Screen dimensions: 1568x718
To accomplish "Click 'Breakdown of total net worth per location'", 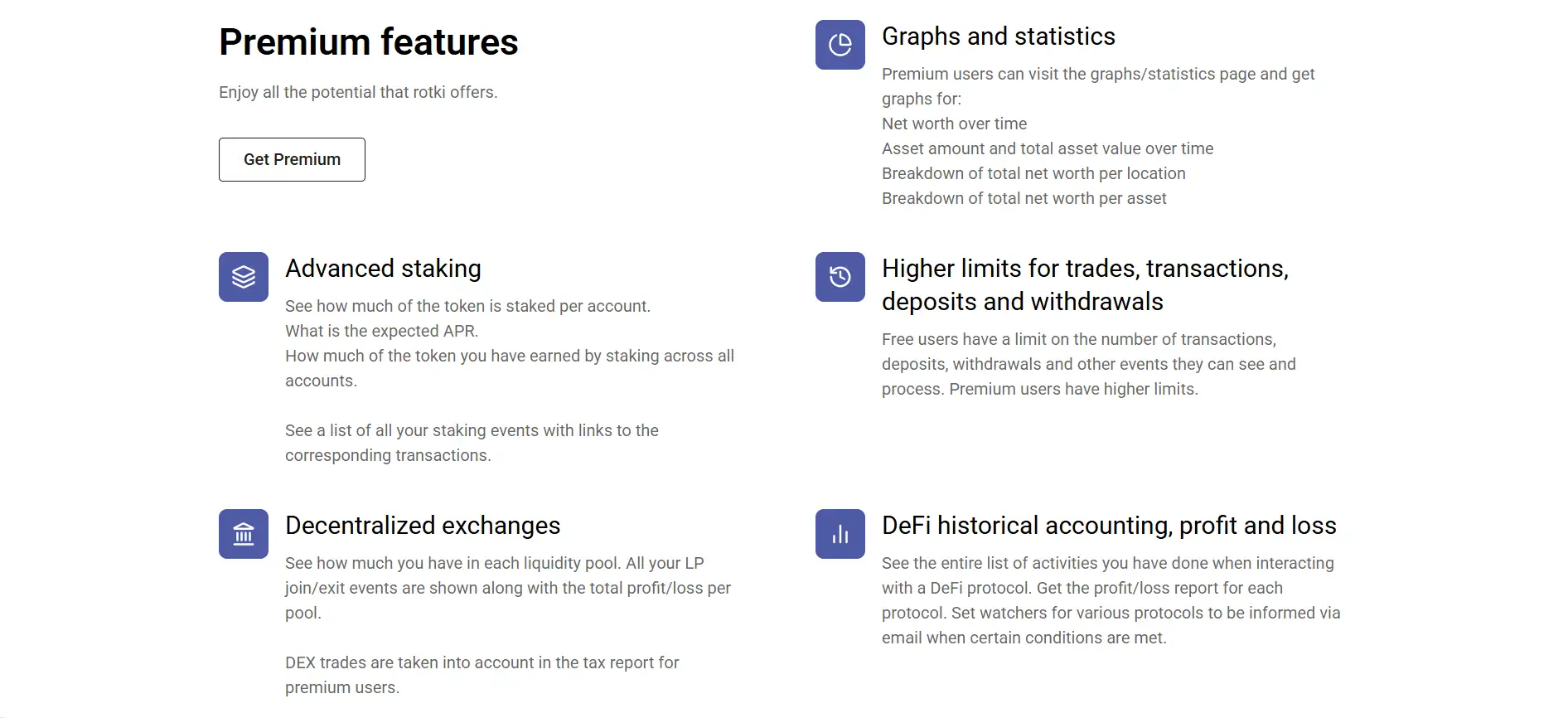I will pos(1033,173).
